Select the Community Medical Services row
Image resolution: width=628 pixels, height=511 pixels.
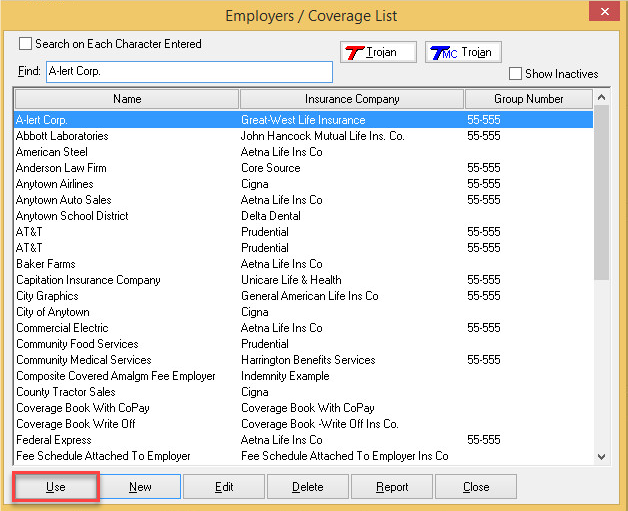[x=304, y=360]
